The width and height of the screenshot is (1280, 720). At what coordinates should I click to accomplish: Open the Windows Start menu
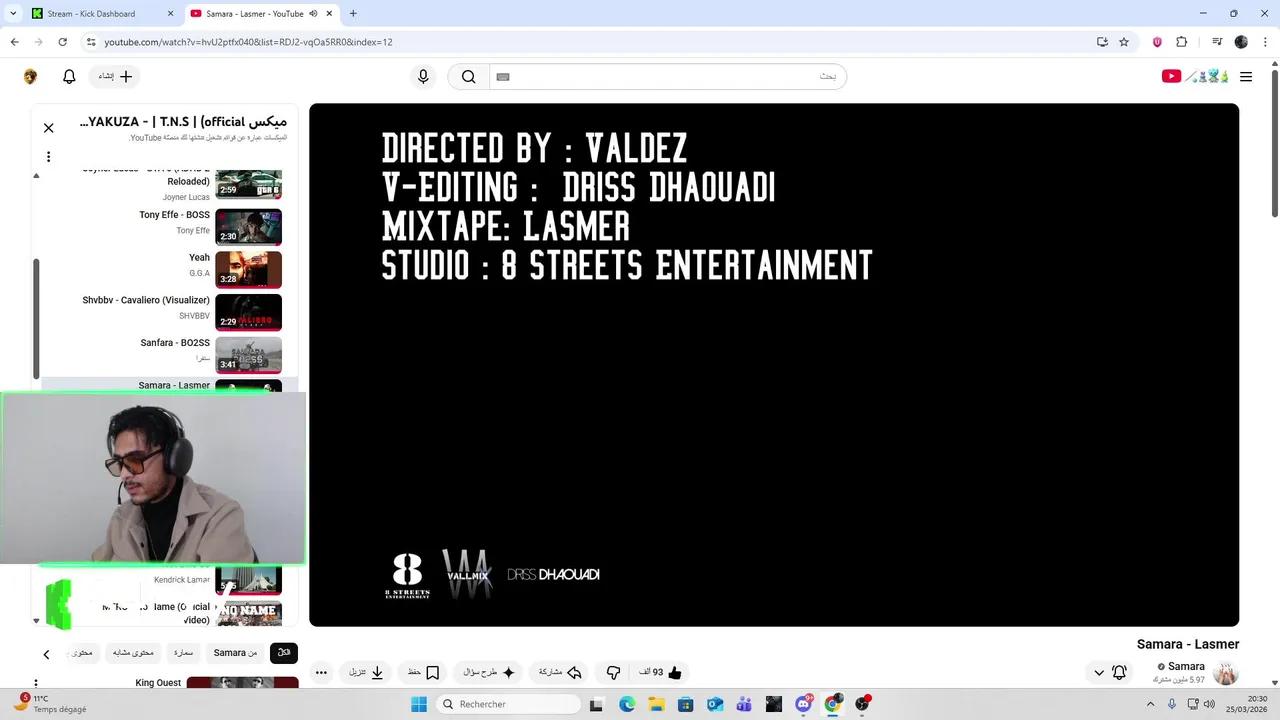click(x=418, y=704)
